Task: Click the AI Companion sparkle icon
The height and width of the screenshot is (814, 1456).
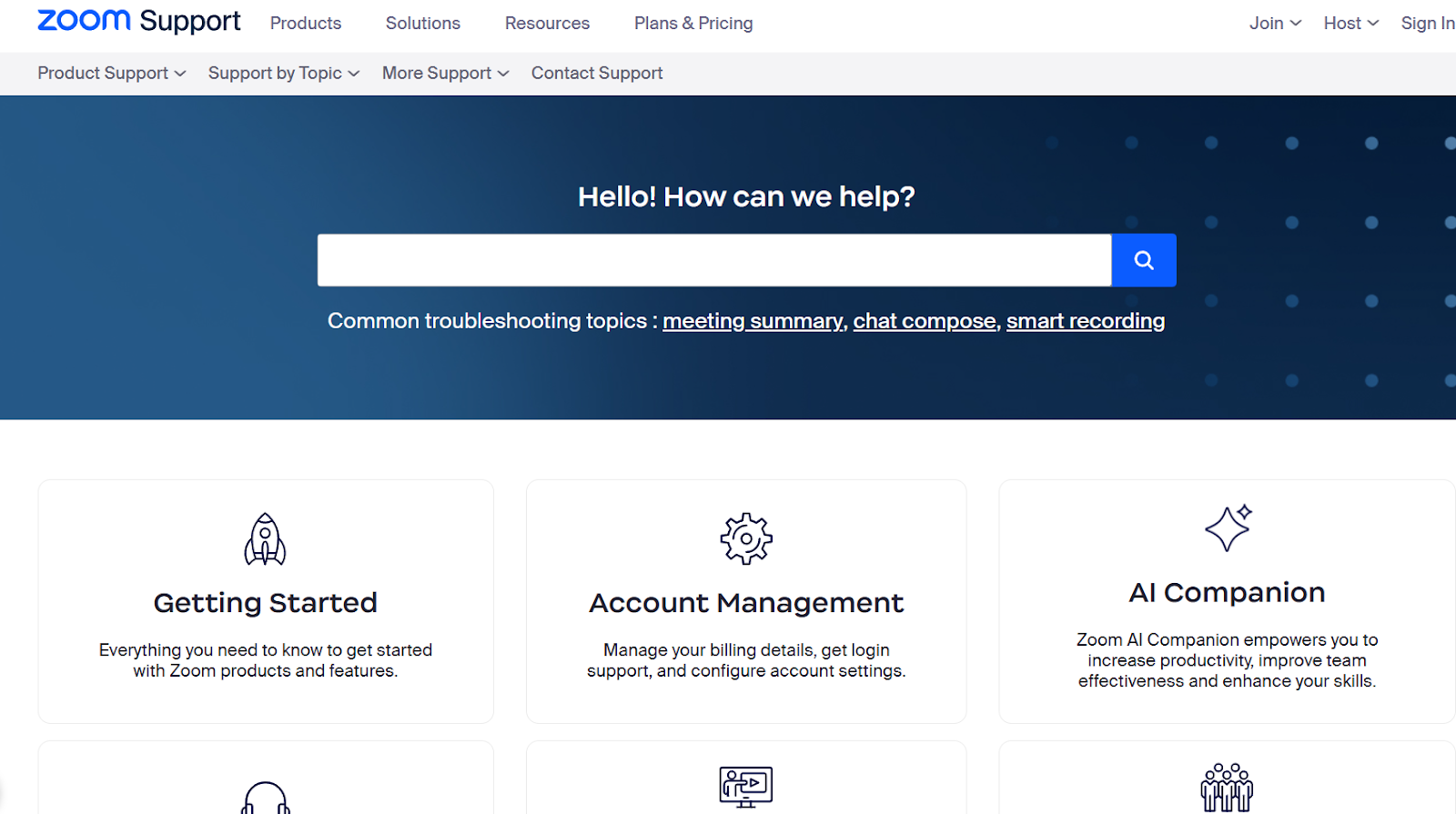Action: click(1228, 528)
